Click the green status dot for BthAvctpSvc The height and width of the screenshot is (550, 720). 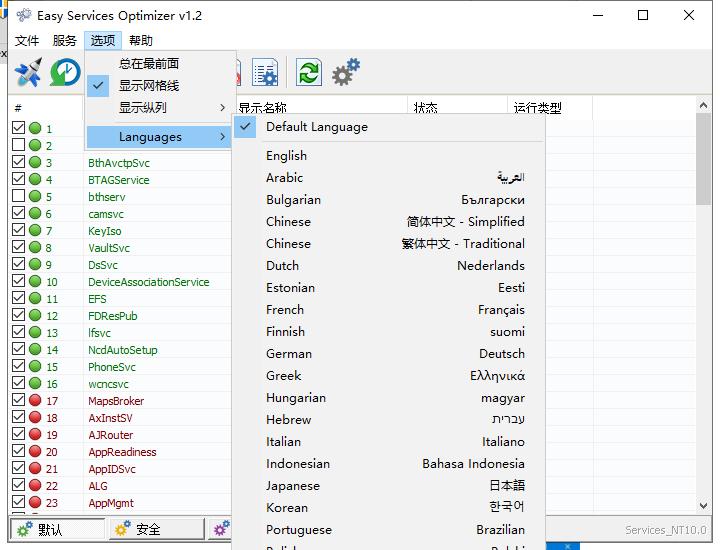[x=35, y=163]
